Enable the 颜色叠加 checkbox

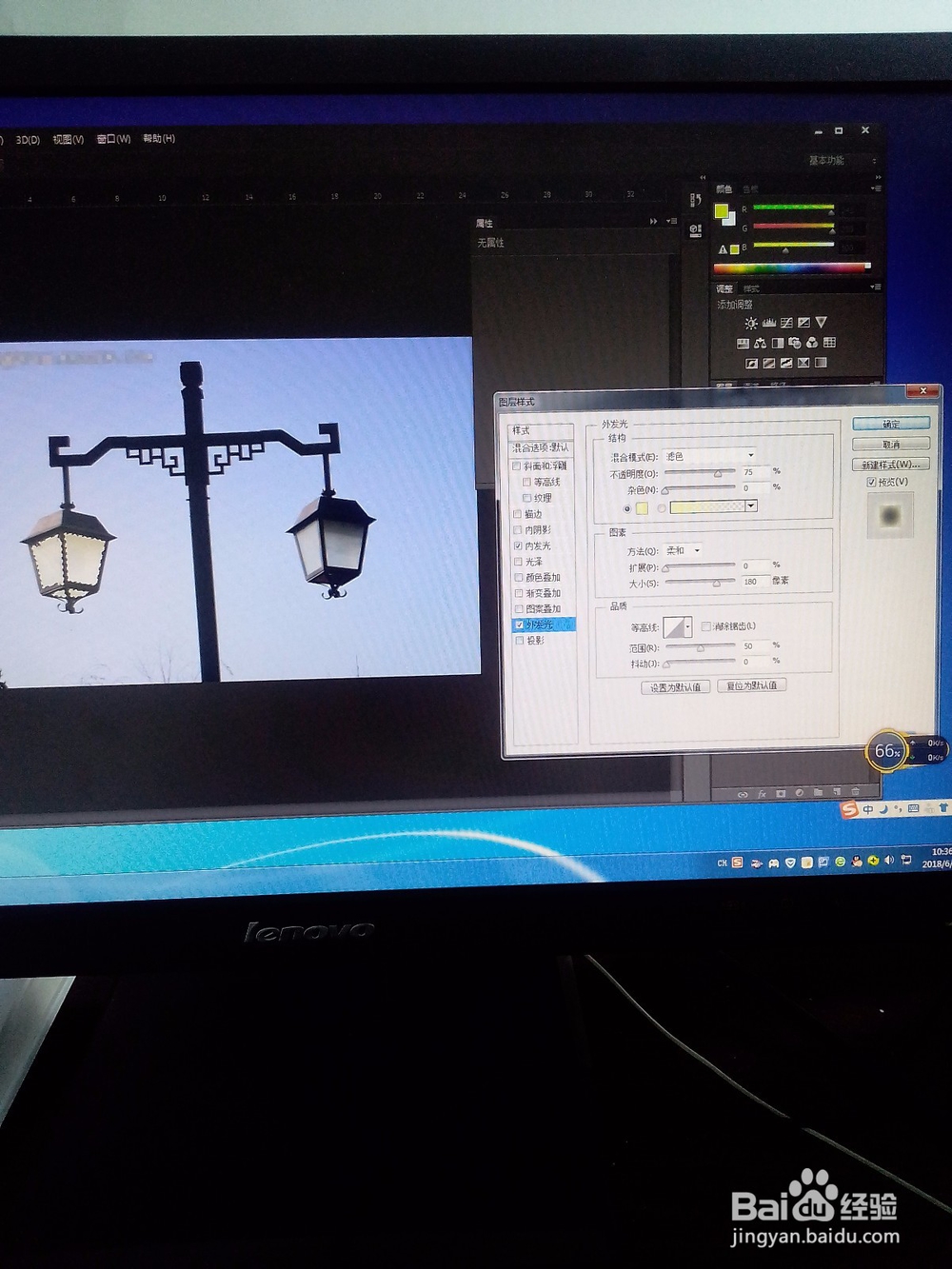(x=519, y=578)
